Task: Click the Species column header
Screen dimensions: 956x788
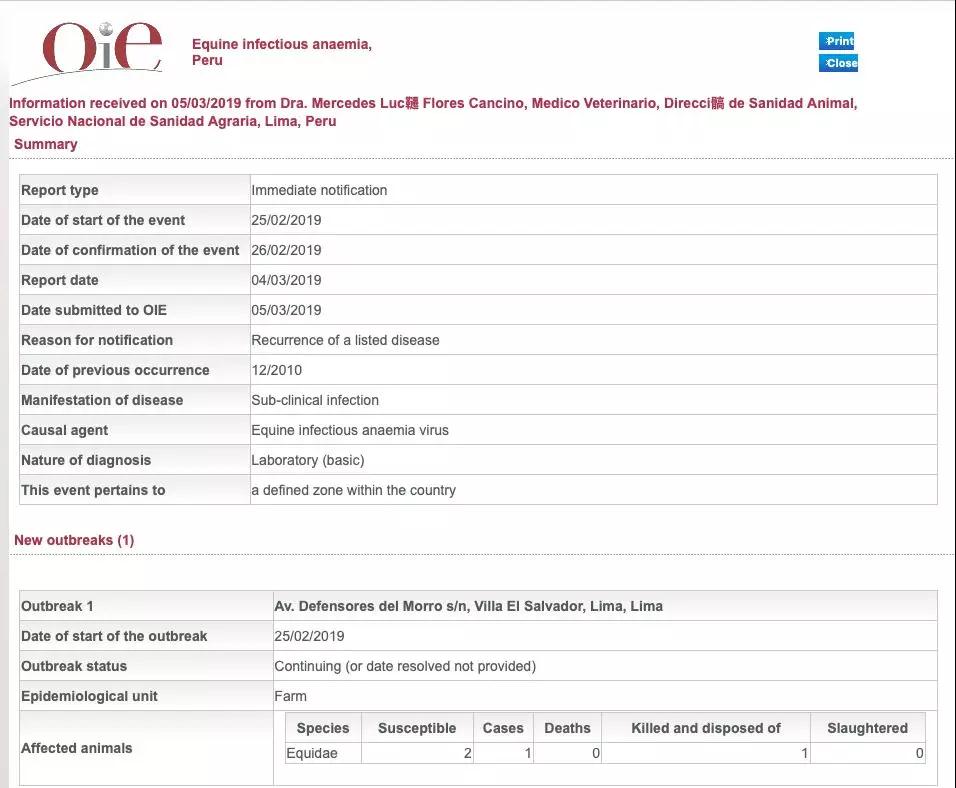Action: [323, 728]
